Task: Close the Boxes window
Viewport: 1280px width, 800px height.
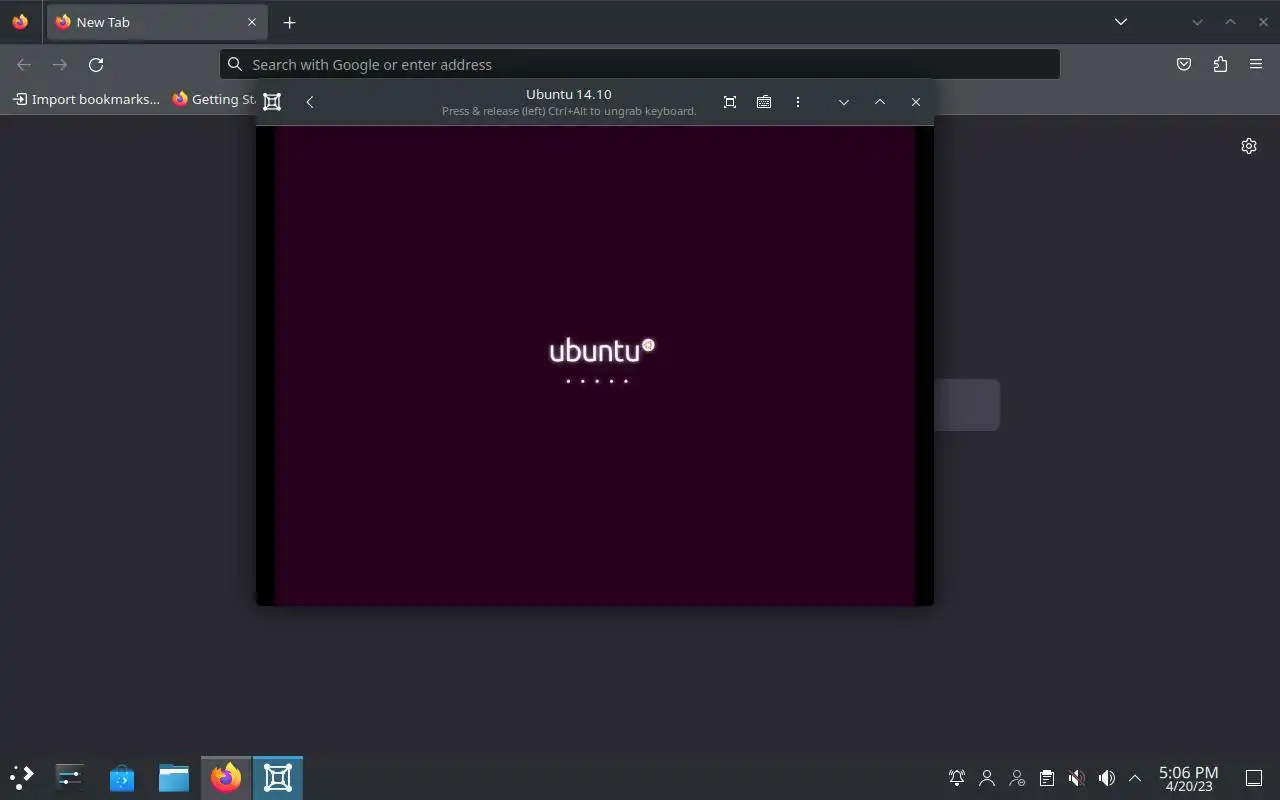Action: [916, 102]
